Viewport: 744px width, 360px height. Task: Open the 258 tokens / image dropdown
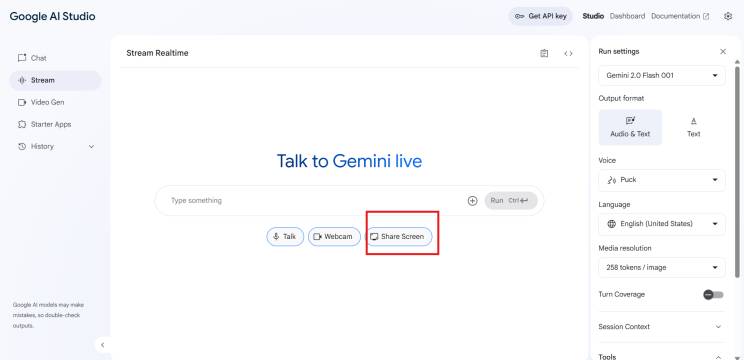(x=662, y=268)
